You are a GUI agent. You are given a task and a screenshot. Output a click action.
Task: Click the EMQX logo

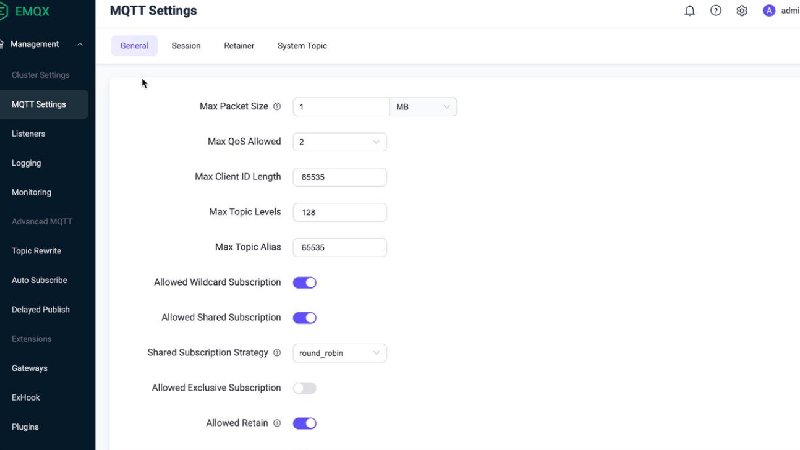[x=25, y=11]
